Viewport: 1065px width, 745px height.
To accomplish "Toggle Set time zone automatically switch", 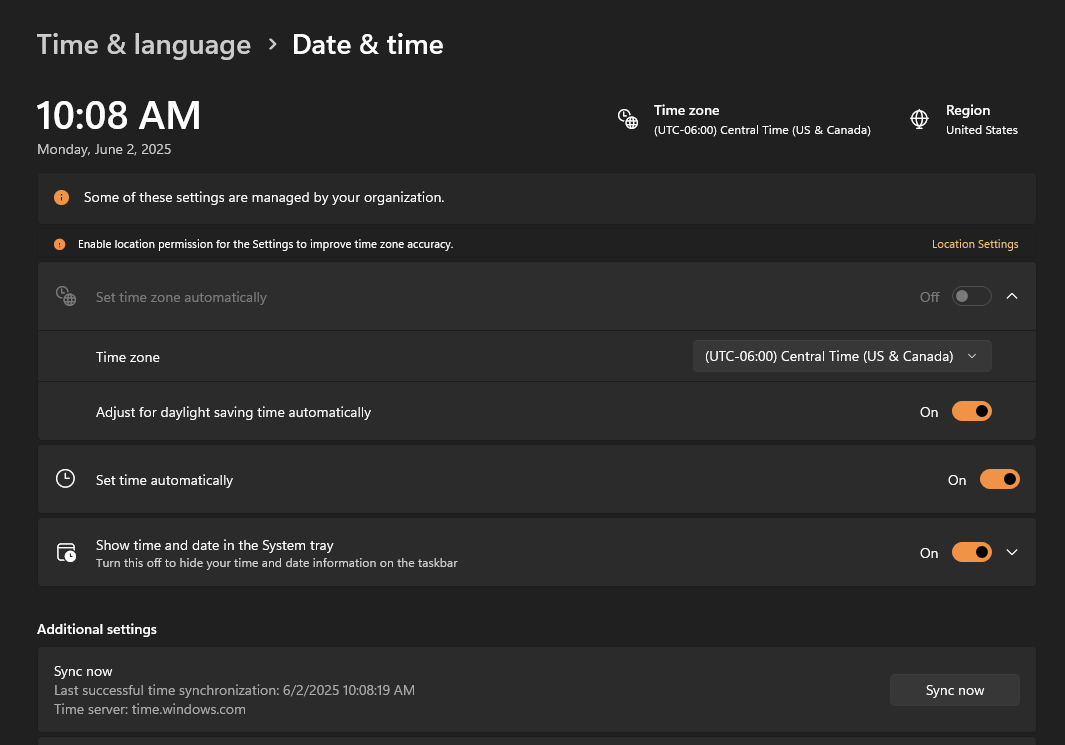I will coord(971,296).
